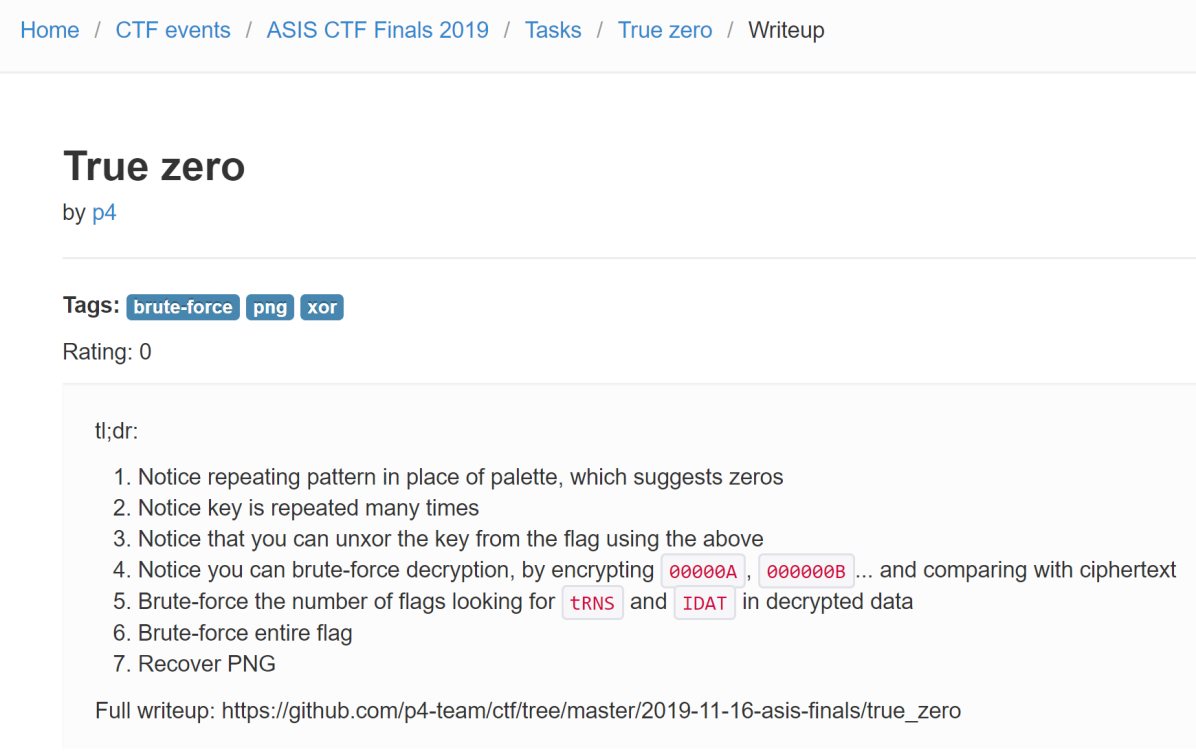Click the tl;dr text
The image size is (1196, 752).
117,431
